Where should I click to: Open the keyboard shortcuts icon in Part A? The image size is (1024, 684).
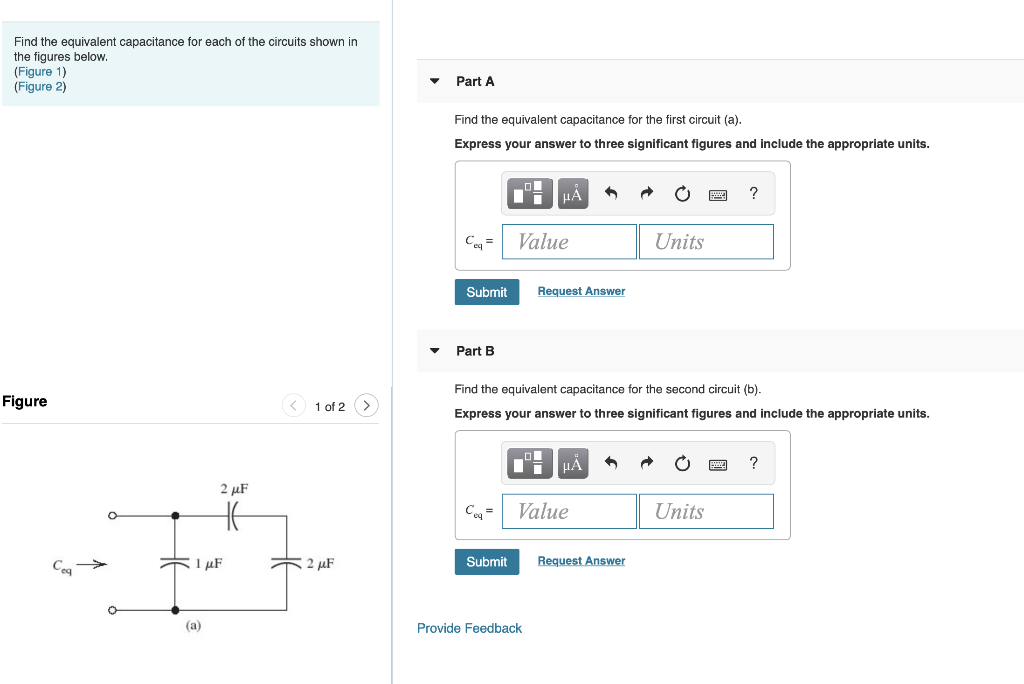pos(717,193)
